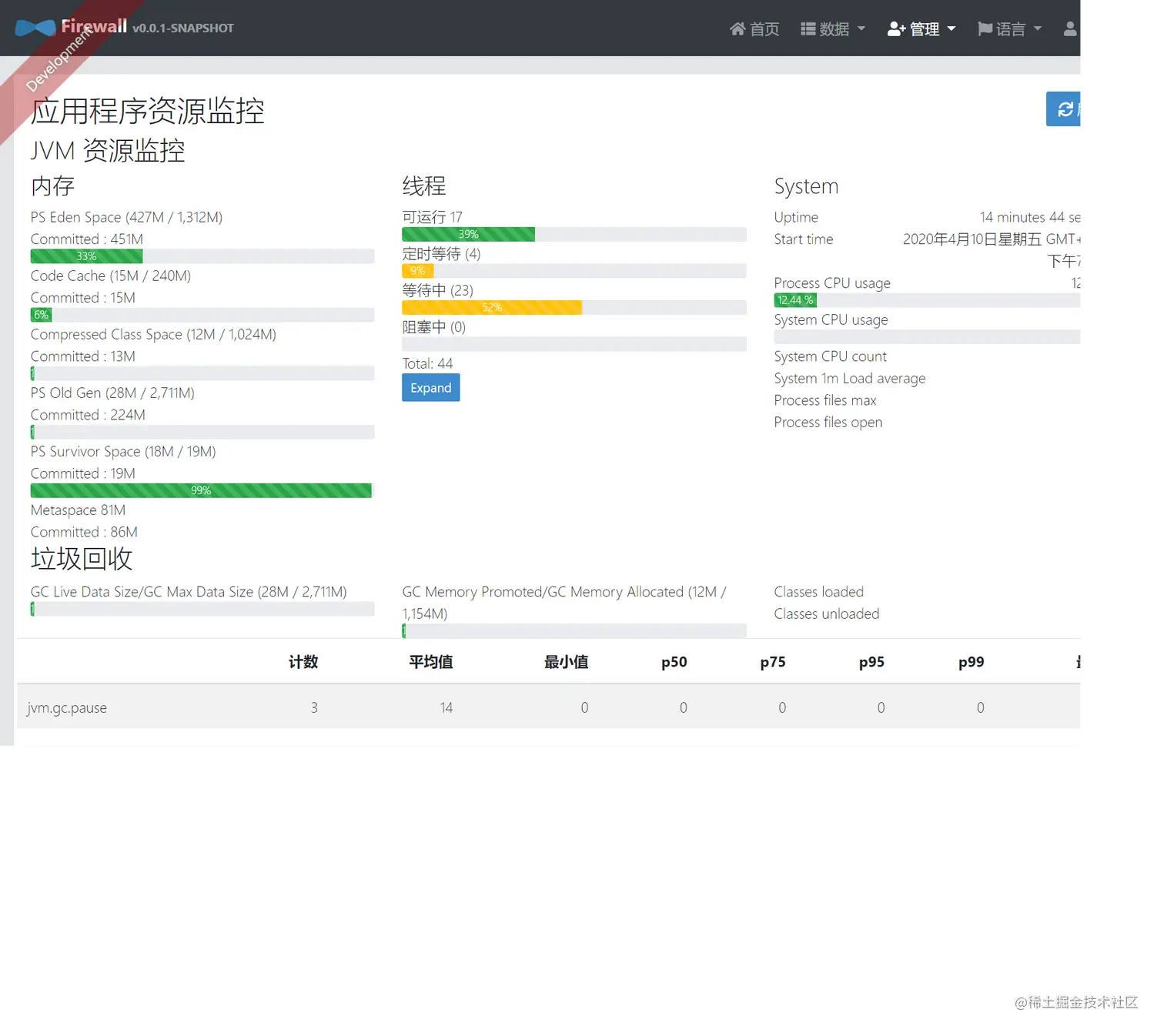Click the 阻塞中 (0) thread label

[x=433, y=327]
